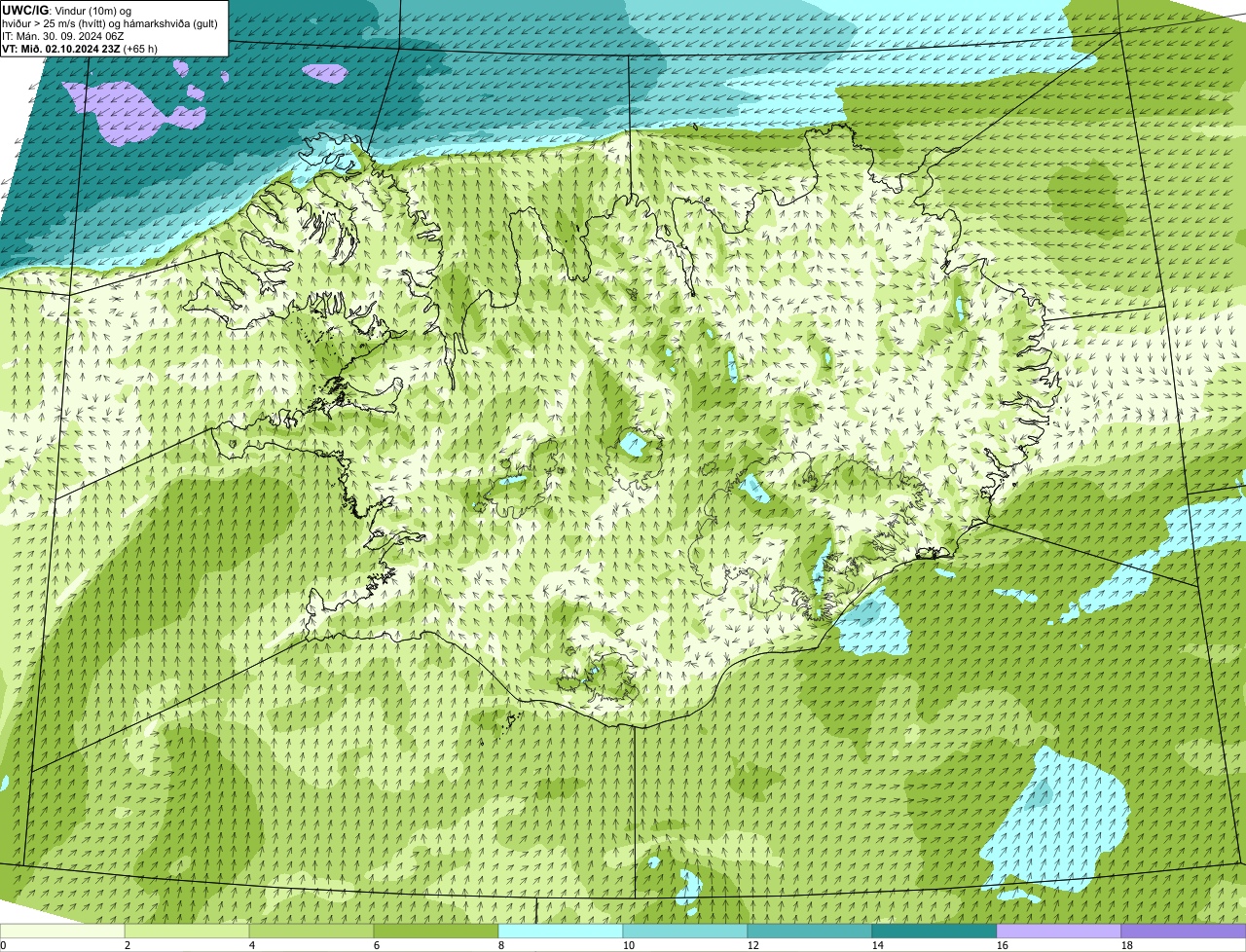
Task: Click the '2' tick label on color scale
Action: pyautogui.click(x=128, y=945)
